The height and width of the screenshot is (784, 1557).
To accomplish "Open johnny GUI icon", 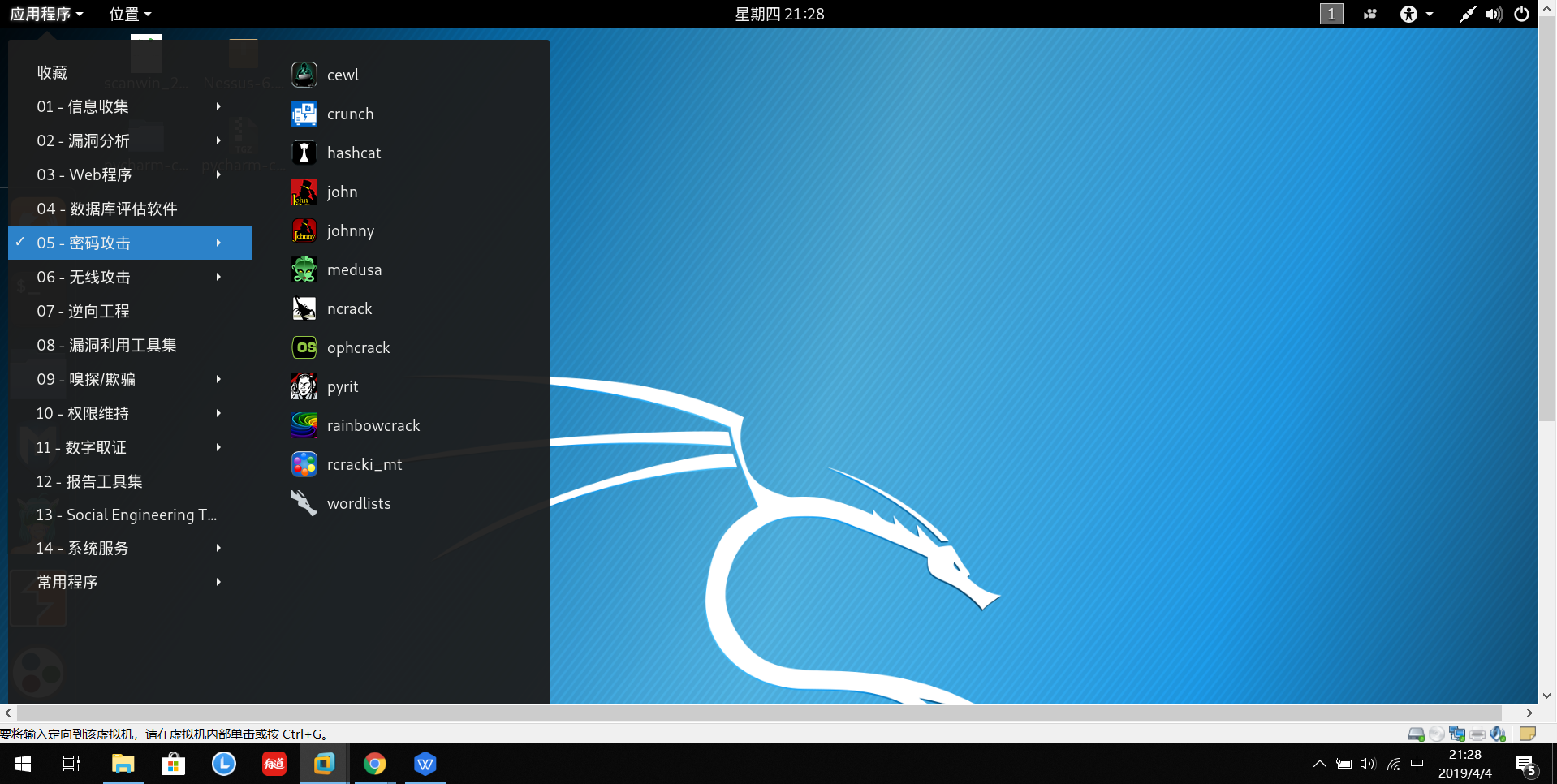I will (304, 230).
